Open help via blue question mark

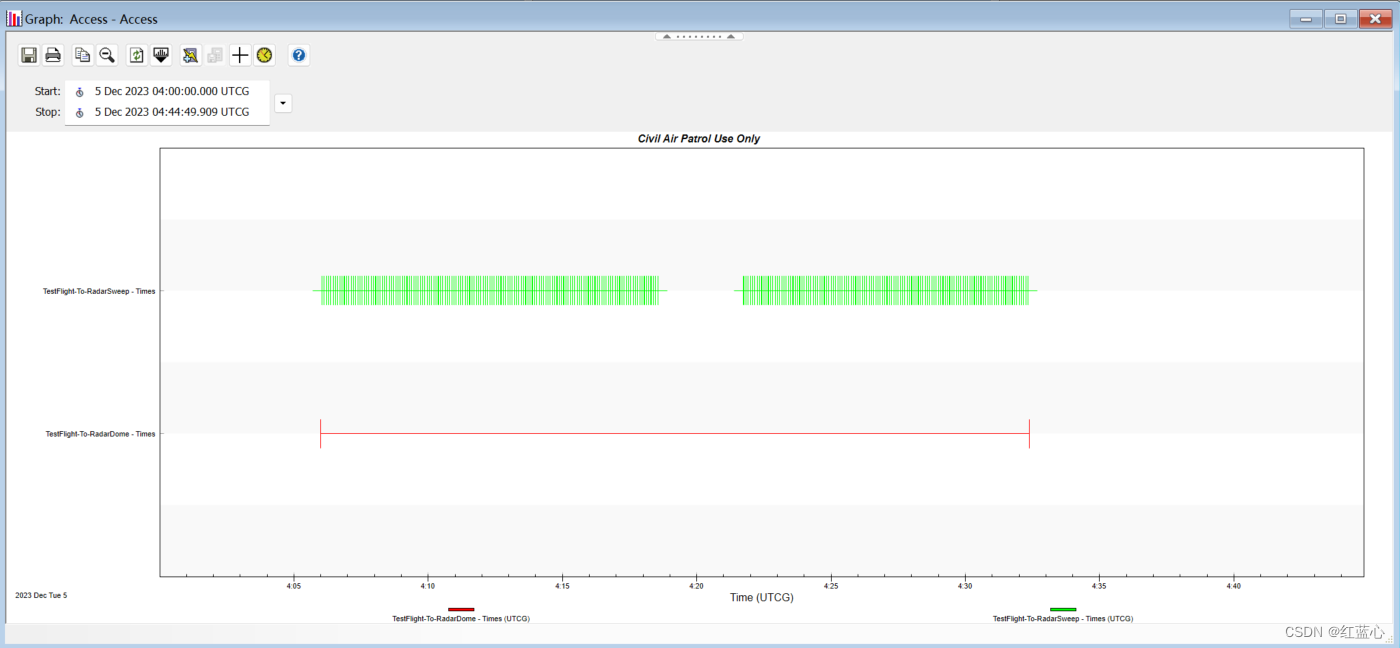(x=298, y=55)
